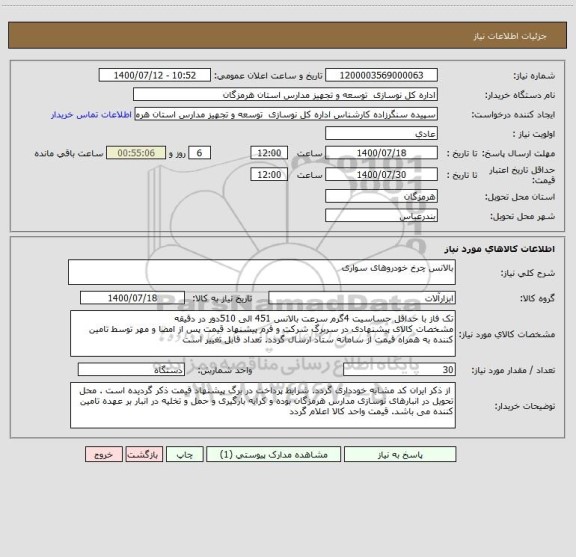
Task: Click the quantity field showing 30
Action: [399, 370]
